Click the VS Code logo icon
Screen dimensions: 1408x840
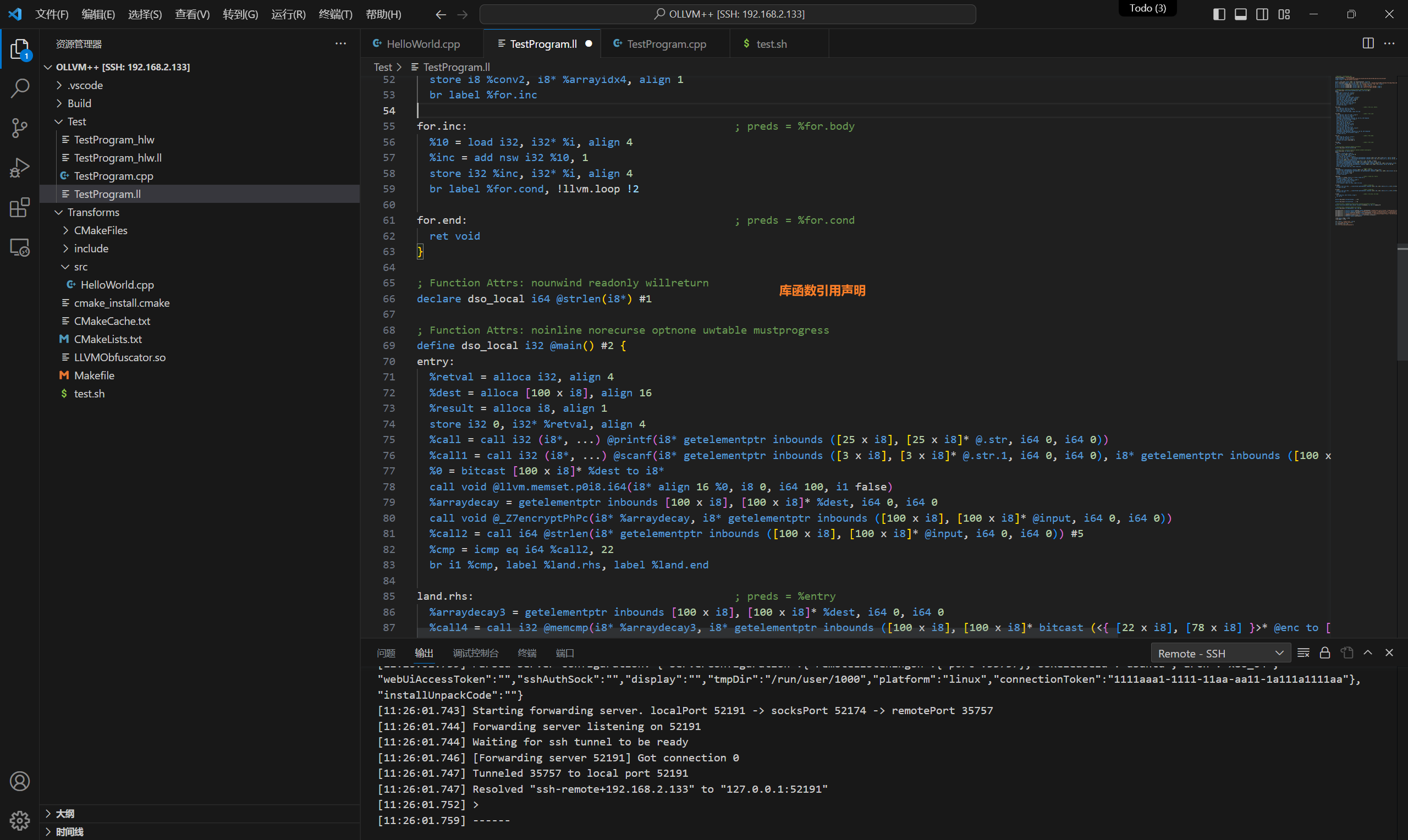(x=15, y=14)
